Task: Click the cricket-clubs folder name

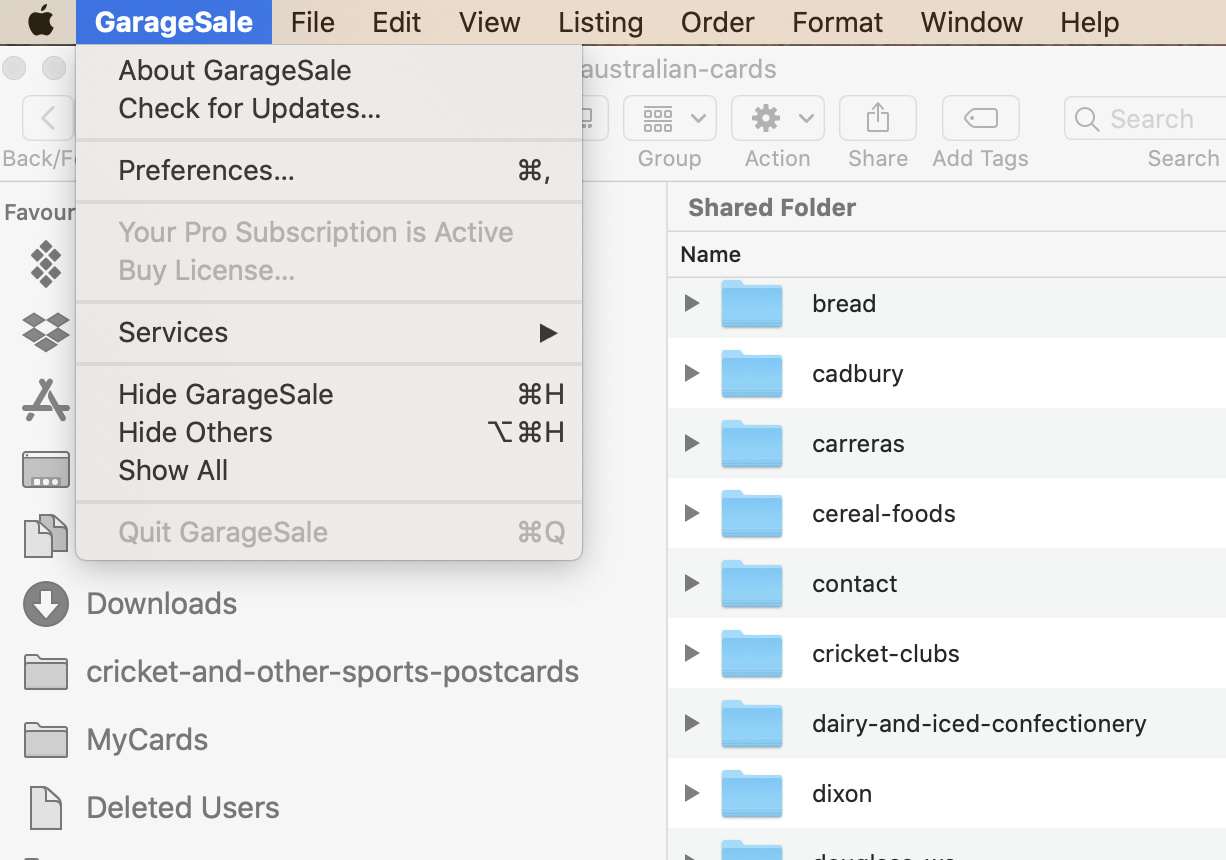Action: (x=886, y=654)
